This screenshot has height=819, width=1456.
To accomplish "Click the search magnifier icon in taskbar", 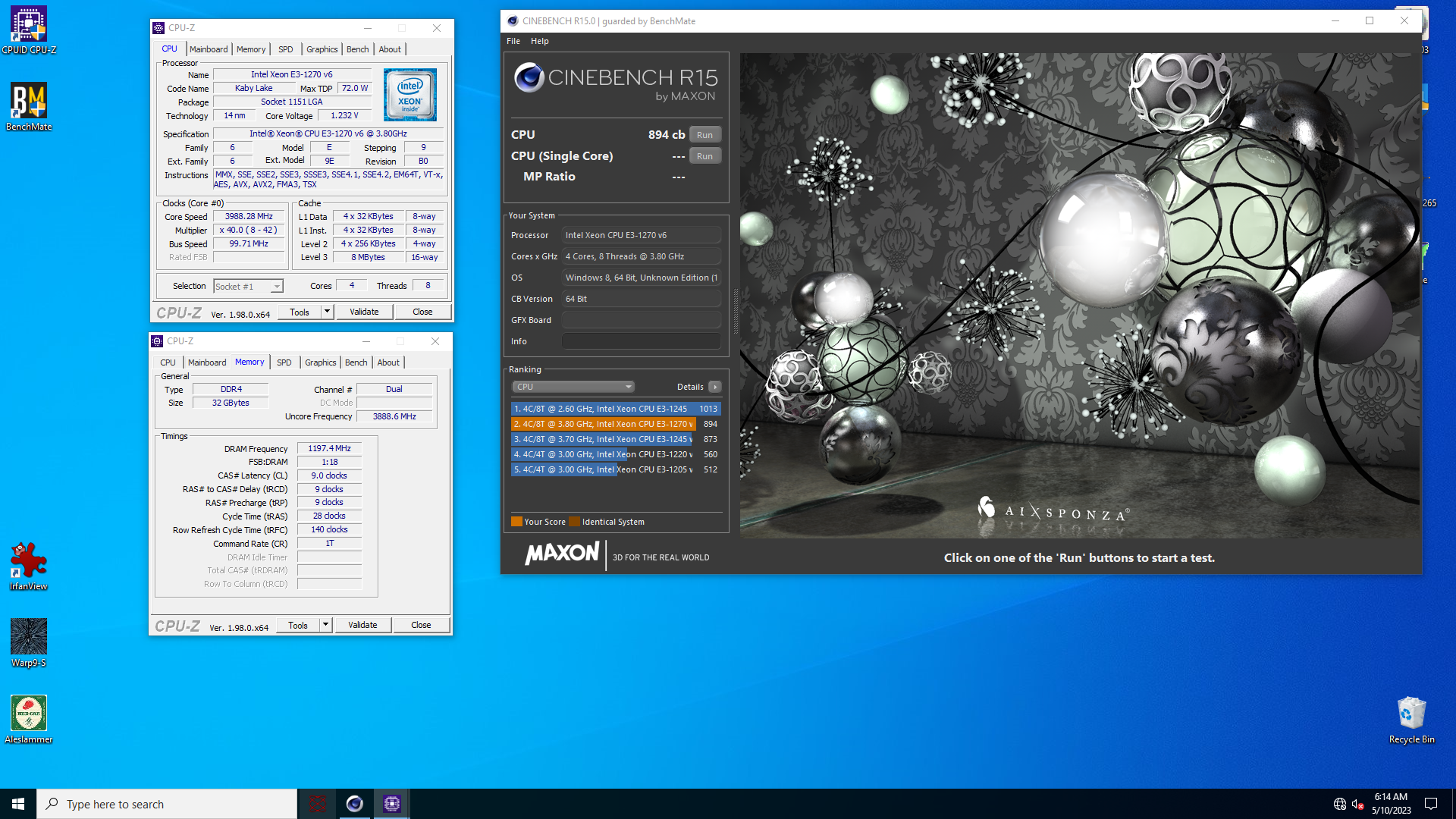I will coord(52,804).
